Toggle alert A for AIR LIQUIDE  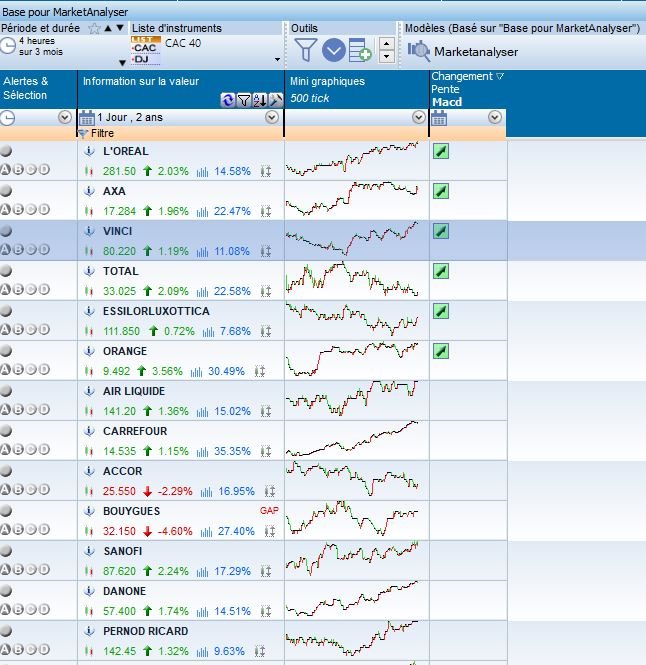click(x=5, y=409)
